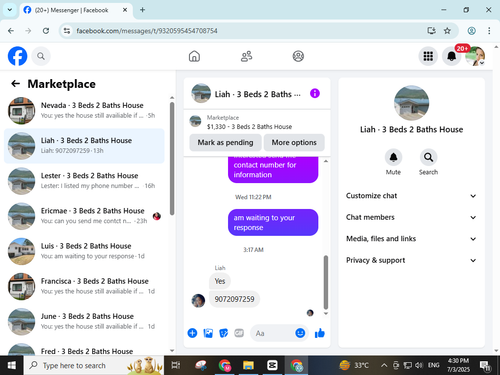Open Luis - 3 Beds 2 Baths House chat
This screenshot has height=375, width=500.
pyautogui.click(x=84, y=251)
